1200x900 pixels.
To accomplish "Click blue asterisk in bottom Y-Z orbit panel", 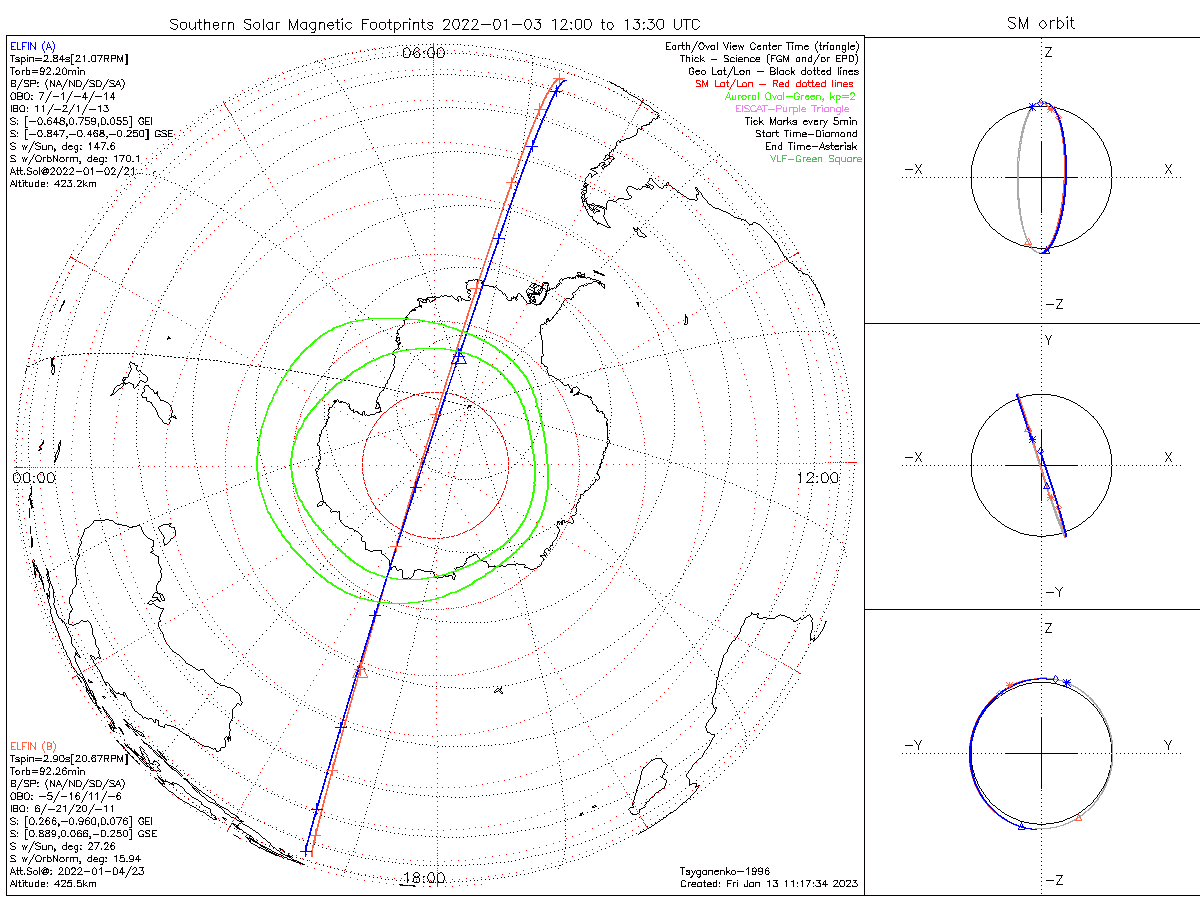I will pyautogui.click(x=1067, y=682).
